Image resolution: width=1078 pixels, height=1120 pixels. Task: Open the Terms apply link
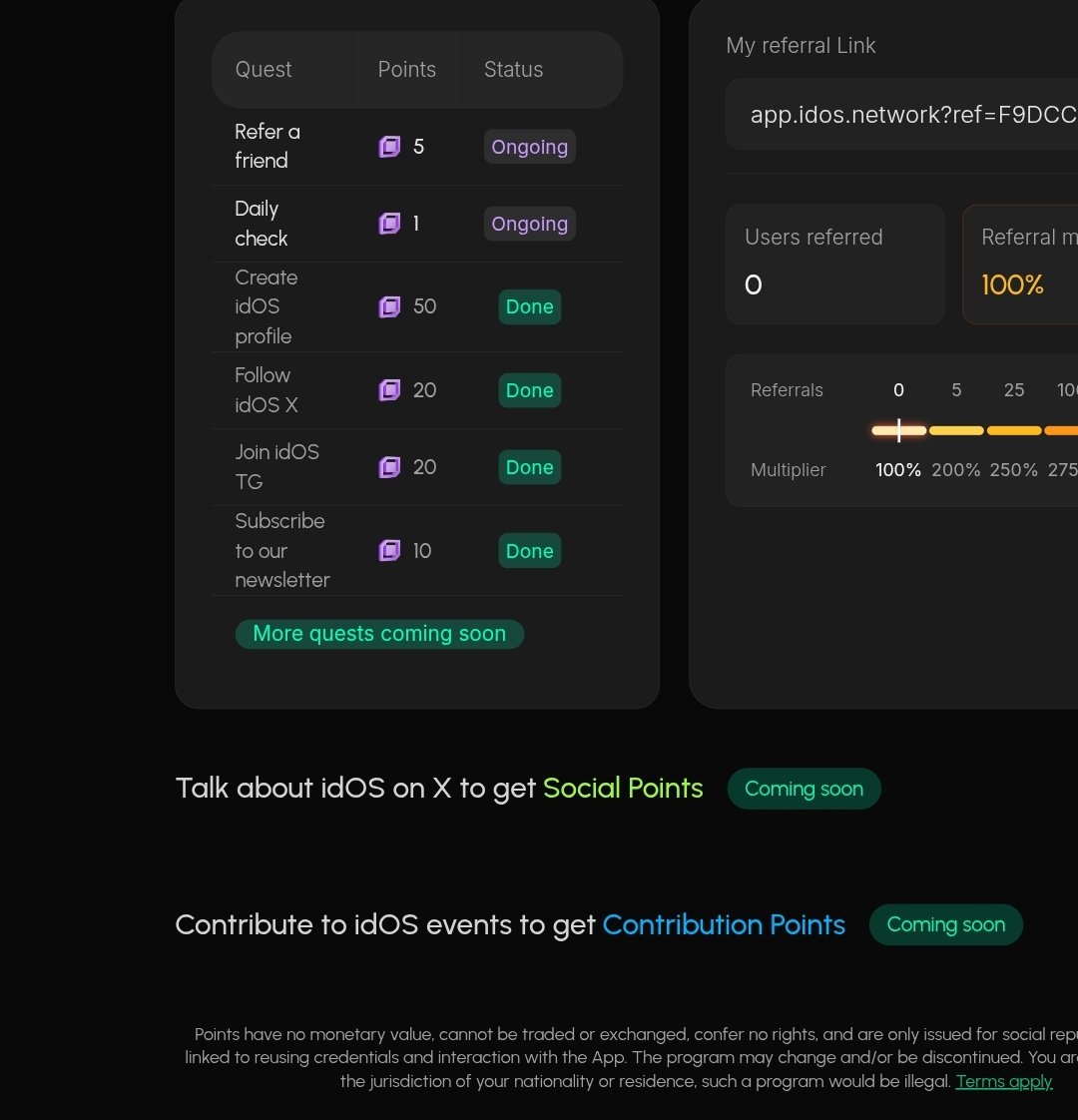[1004, 1081]
